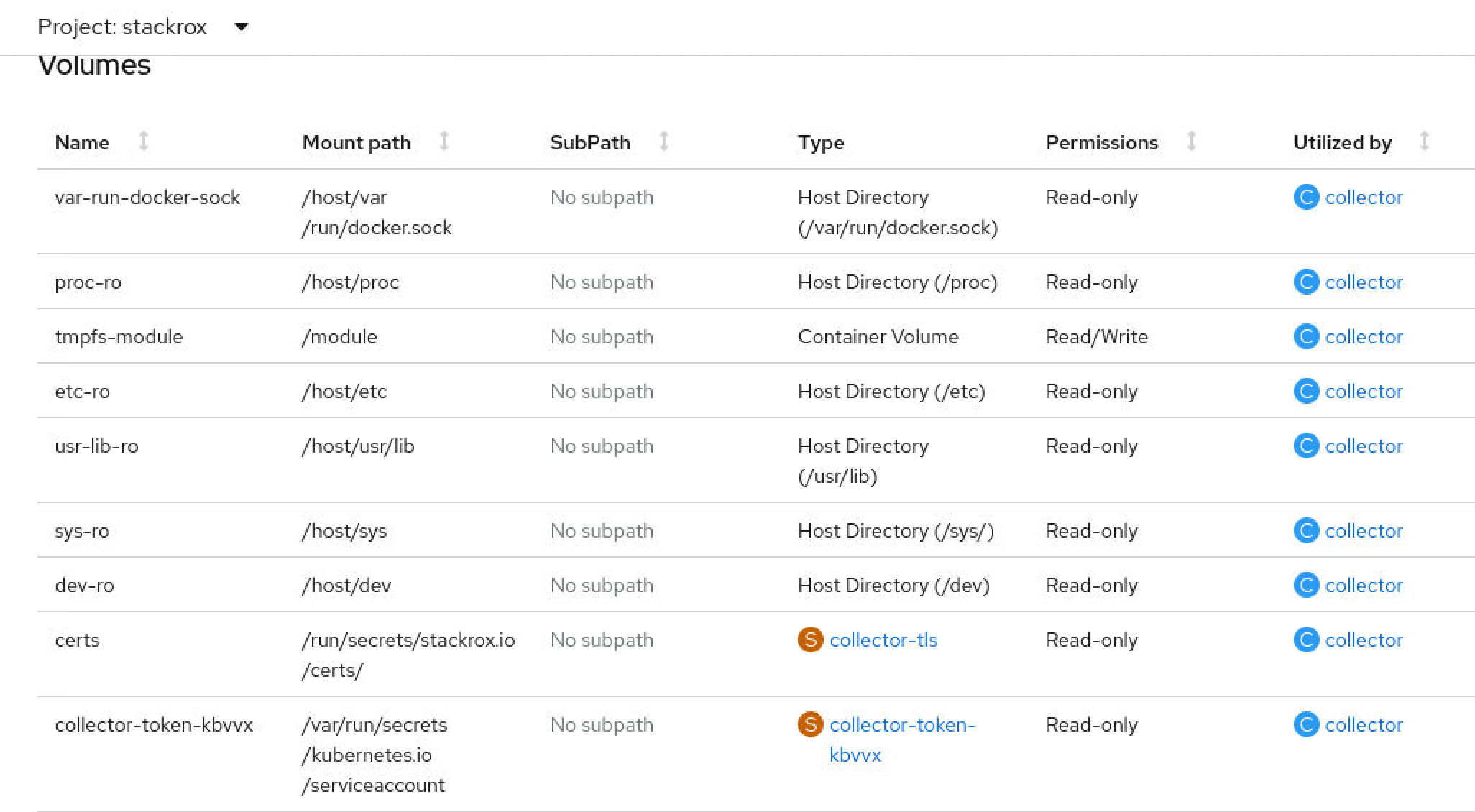The height and width of the screenshot is (812, 1475).
Task: Open collector link in dev-ro row
Action: [1364, 586]
